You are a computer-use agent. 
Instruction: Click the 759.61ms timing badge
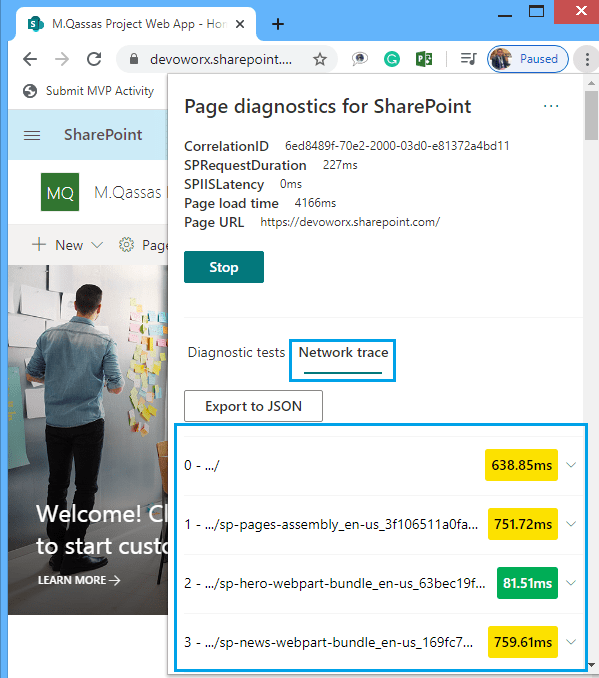pos(523,642)
